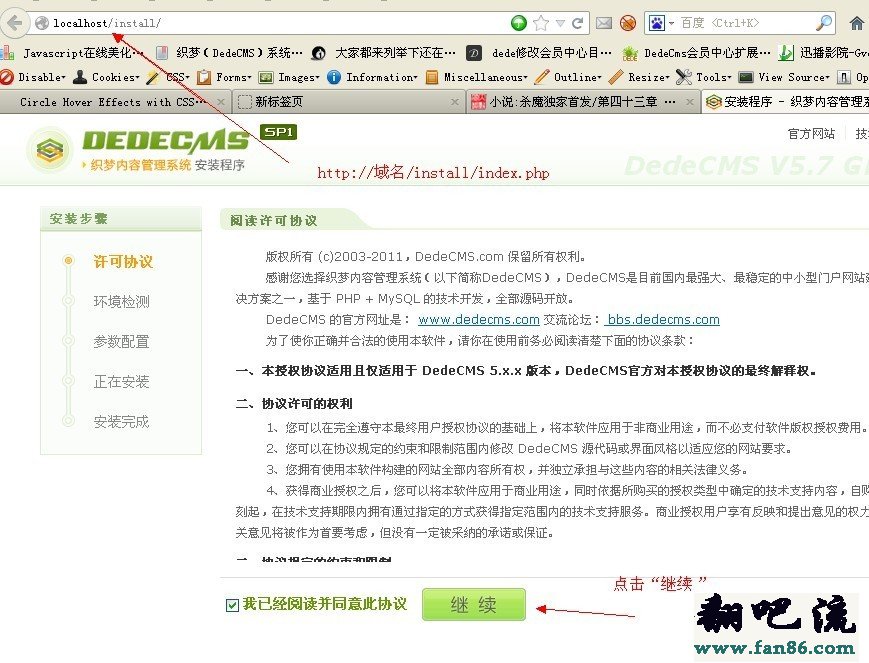Open the dede修改会员中心目 bookmark
Screen dimensions: 869x663
(539, 53)
